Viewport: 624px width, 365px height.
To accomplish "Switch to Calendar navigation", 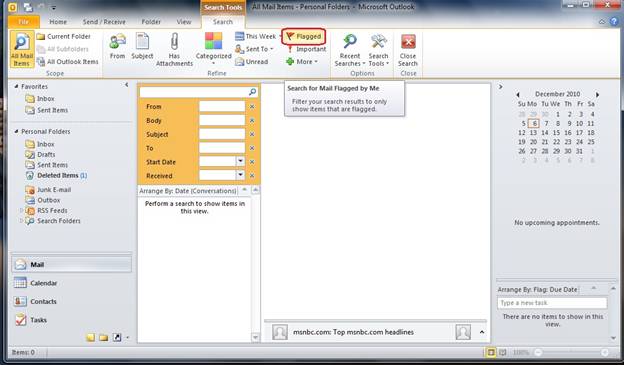I will (72, 283).
